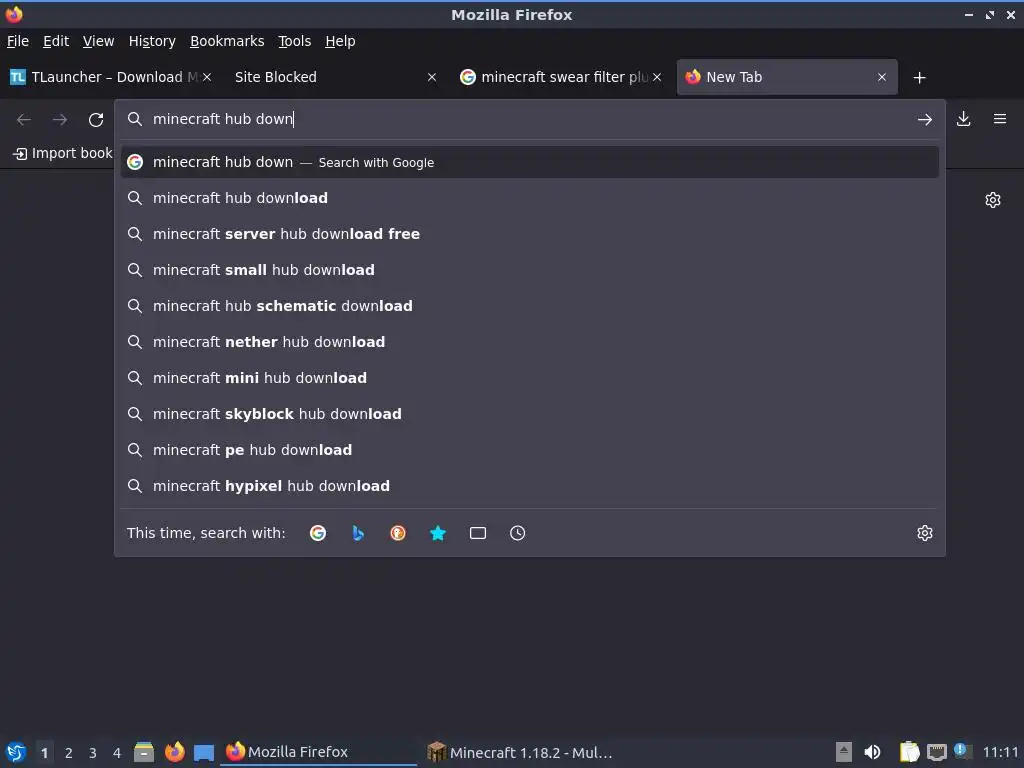1024x768 pixels.
Task: Open New Tab page customize gear
Action: (x=993, y=200)
